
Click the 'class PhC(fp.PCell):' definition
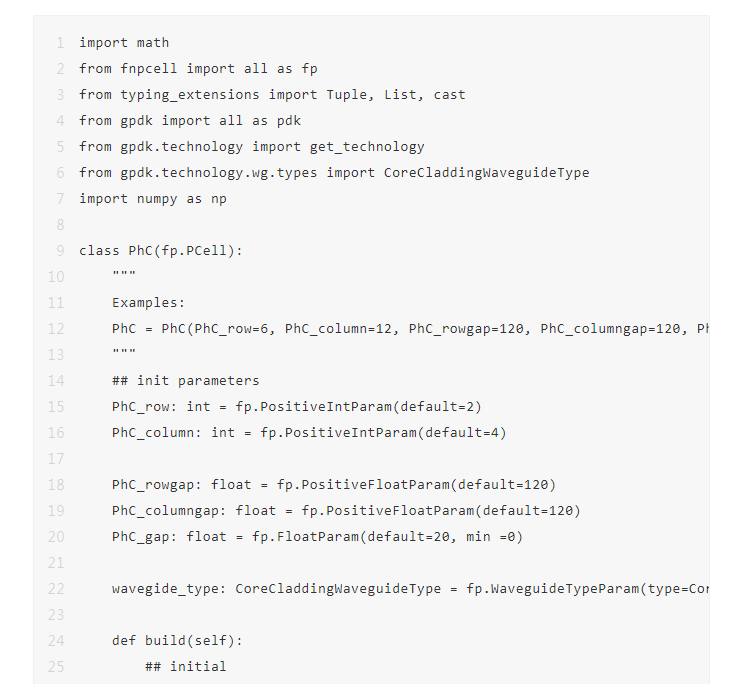[161, 251]
